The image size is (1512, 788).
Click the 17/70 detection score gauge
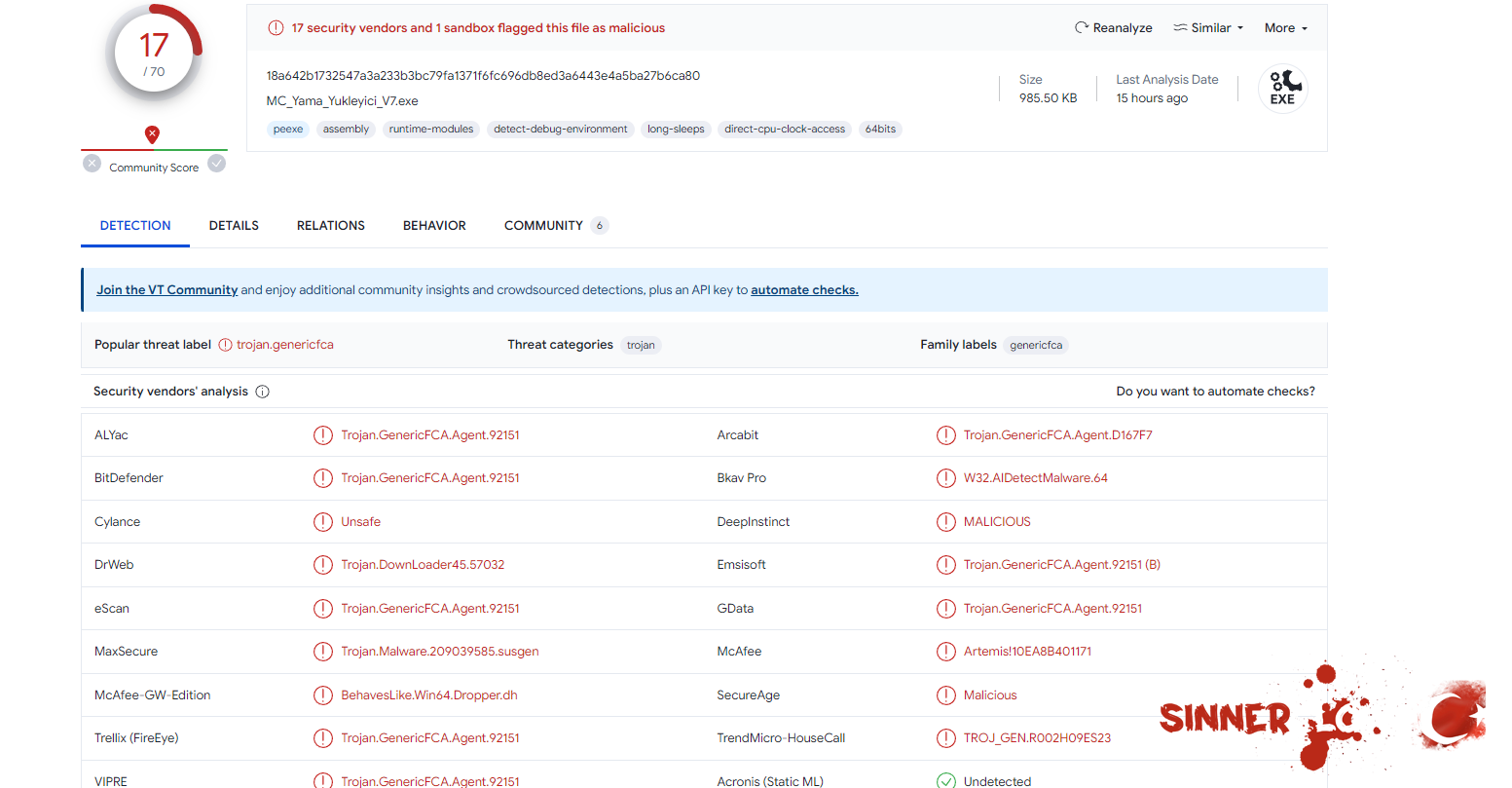click(x=154, y=54)
